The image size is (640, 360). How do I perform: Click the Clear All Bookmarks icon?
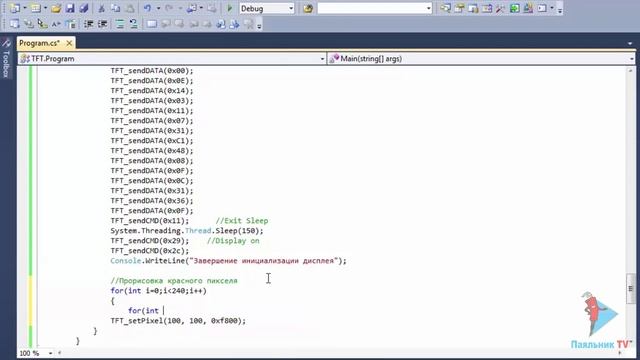pos(249,24)
